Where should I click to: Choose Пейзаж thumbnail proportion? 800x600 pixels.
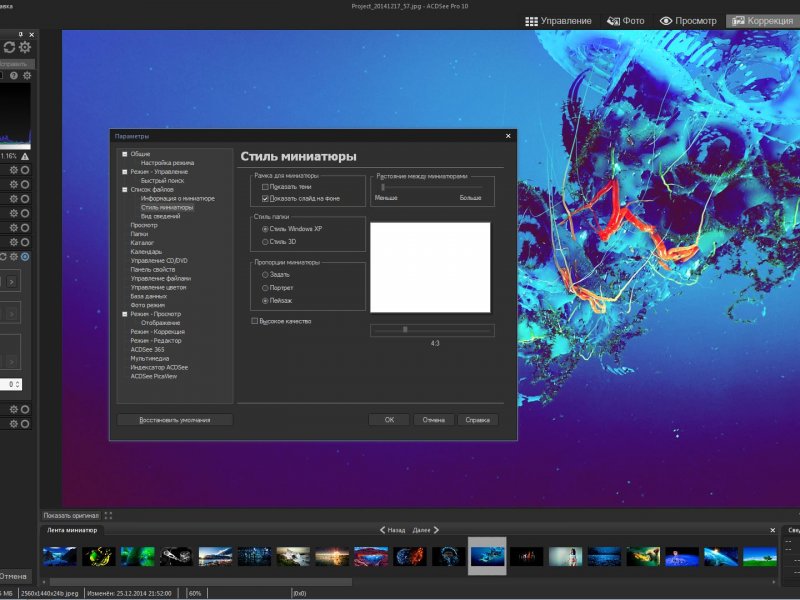coord(265,301)
